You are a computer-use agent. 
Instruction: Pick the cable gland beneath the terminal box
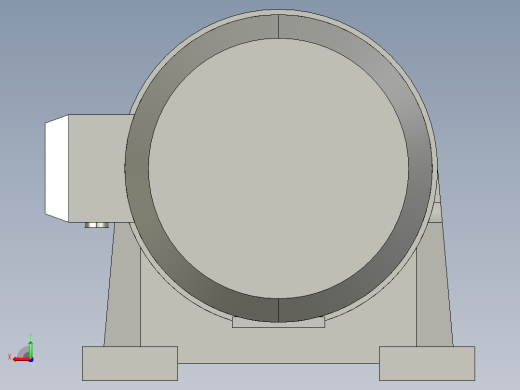pos(97,225)
